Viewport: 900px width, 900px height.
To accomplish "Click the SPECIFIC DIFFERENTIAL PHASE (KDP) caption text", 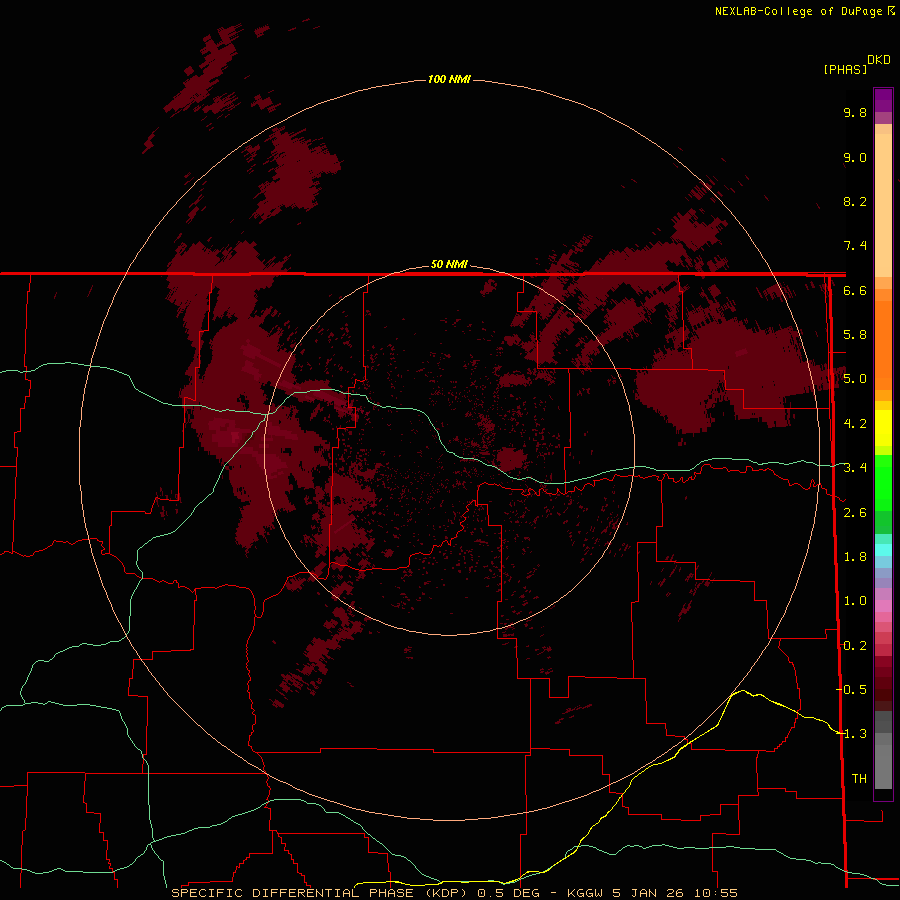I will pos(319,893).
